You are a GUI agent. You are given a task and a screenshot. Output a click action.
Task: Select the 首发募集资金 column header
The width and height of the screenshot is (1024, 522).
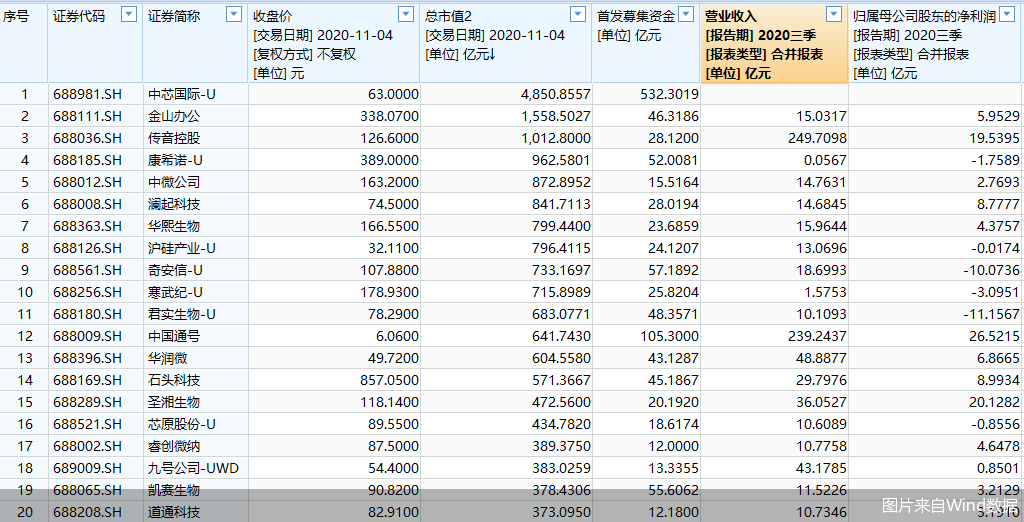tap(646, 43)
